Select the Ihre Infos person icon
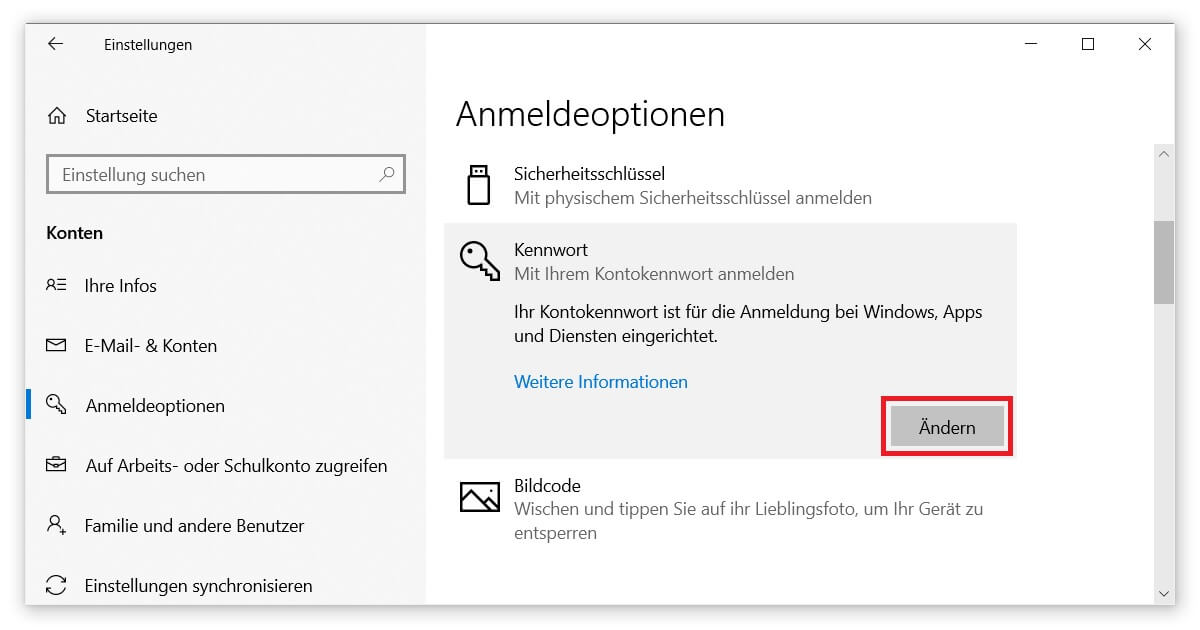 click(56, 285)
